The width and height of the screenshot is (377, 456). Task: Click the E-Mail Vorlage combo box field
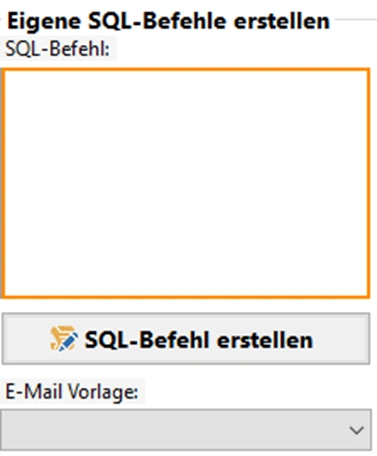[x=186, y=430]
